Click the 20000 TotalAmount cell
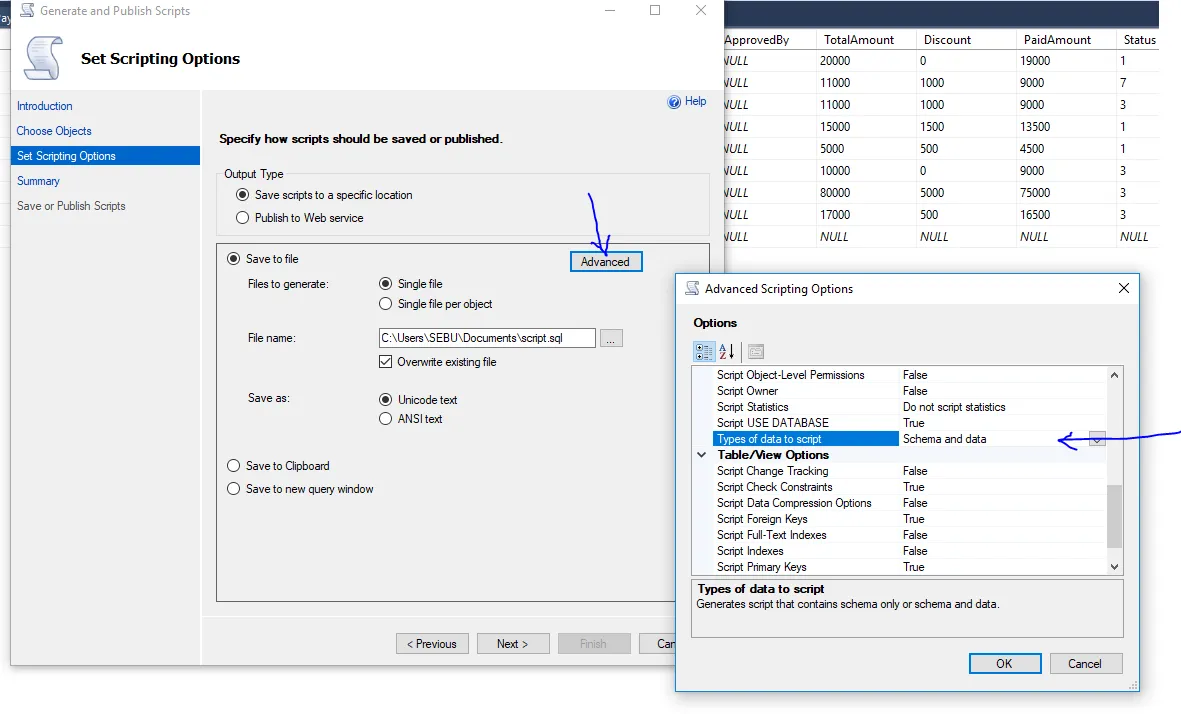This screenshot has height=714, width=1181. tap(866, 61)
